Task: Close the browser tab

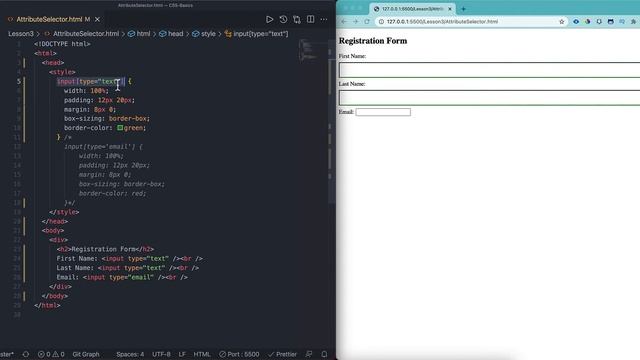Action: click(x=450, y=9)
